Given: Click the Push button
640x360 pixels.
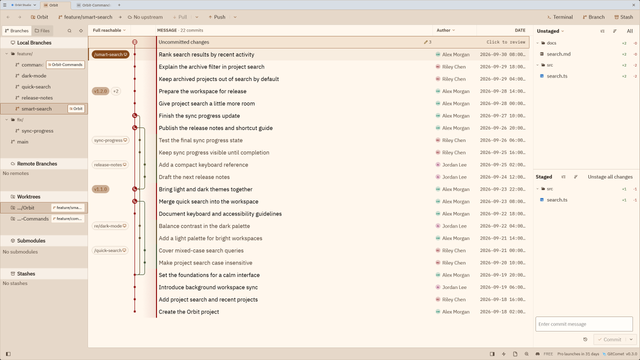Looking at the screenshot, I should [217, 17].
